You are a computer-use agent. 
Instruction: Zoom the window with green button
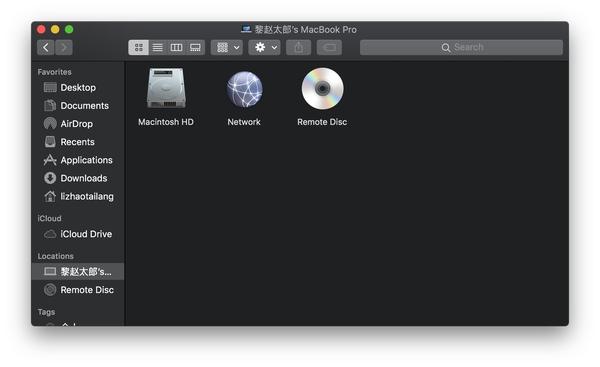click(x=69, y=29)
